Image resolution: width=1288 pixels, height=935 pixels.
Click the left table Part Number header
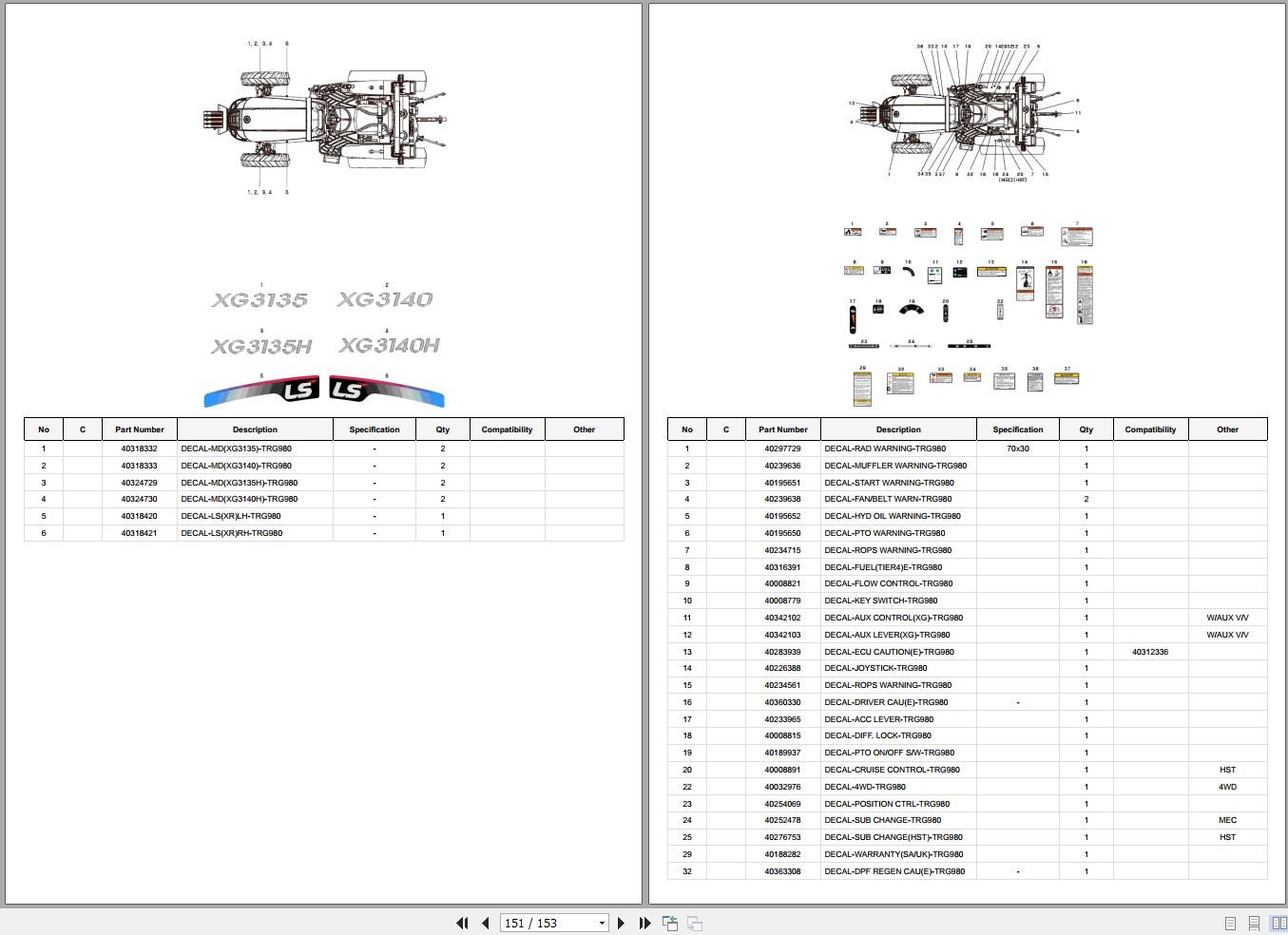coord(140,429)
